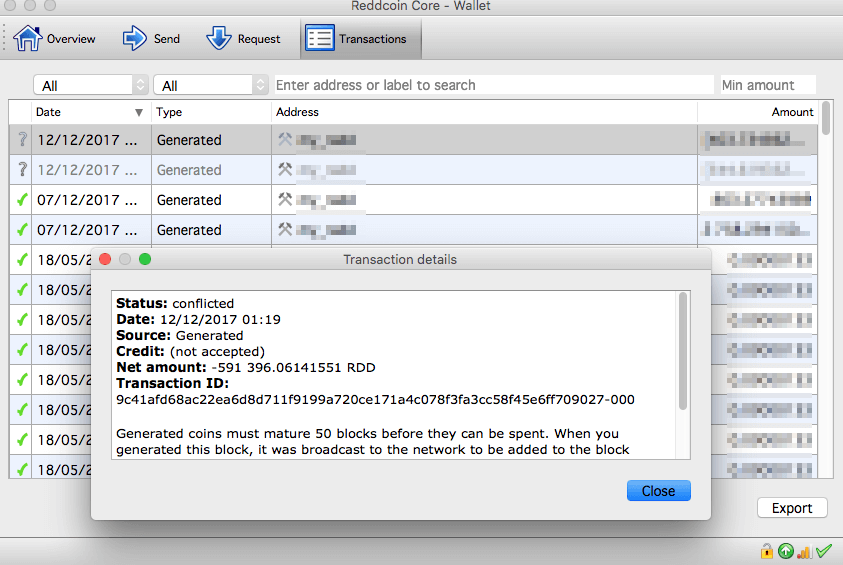Sort by the Type column header

click(211, 112)
